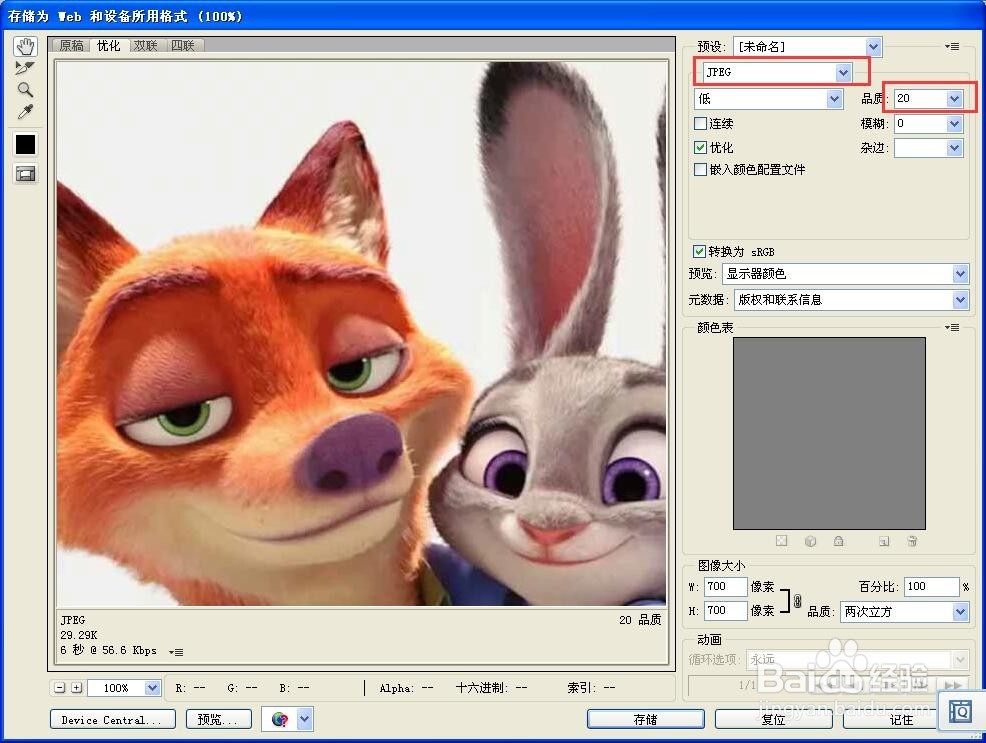The image size is (986, 743).
Task: Toggle the 转换为 sRGB checkbox
Action: [699, 251]
